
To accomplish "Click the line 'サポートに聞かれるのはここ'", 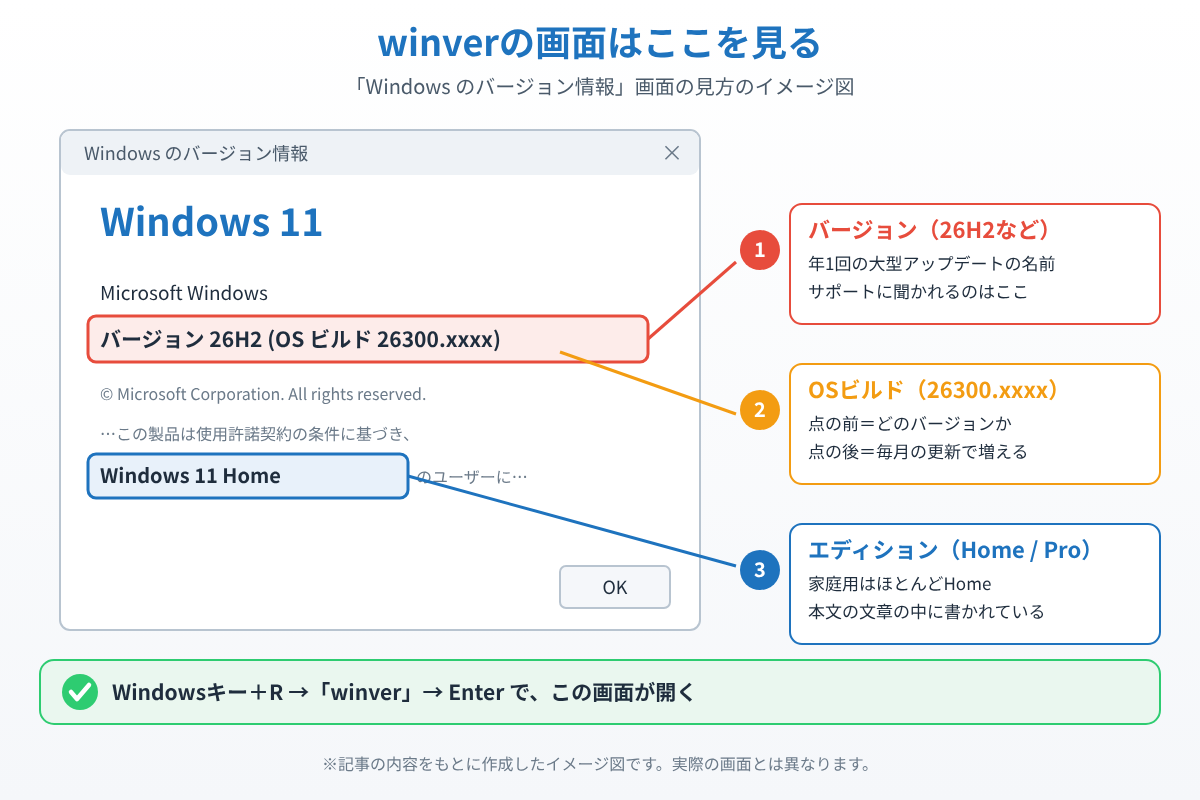I will point(918,292).
